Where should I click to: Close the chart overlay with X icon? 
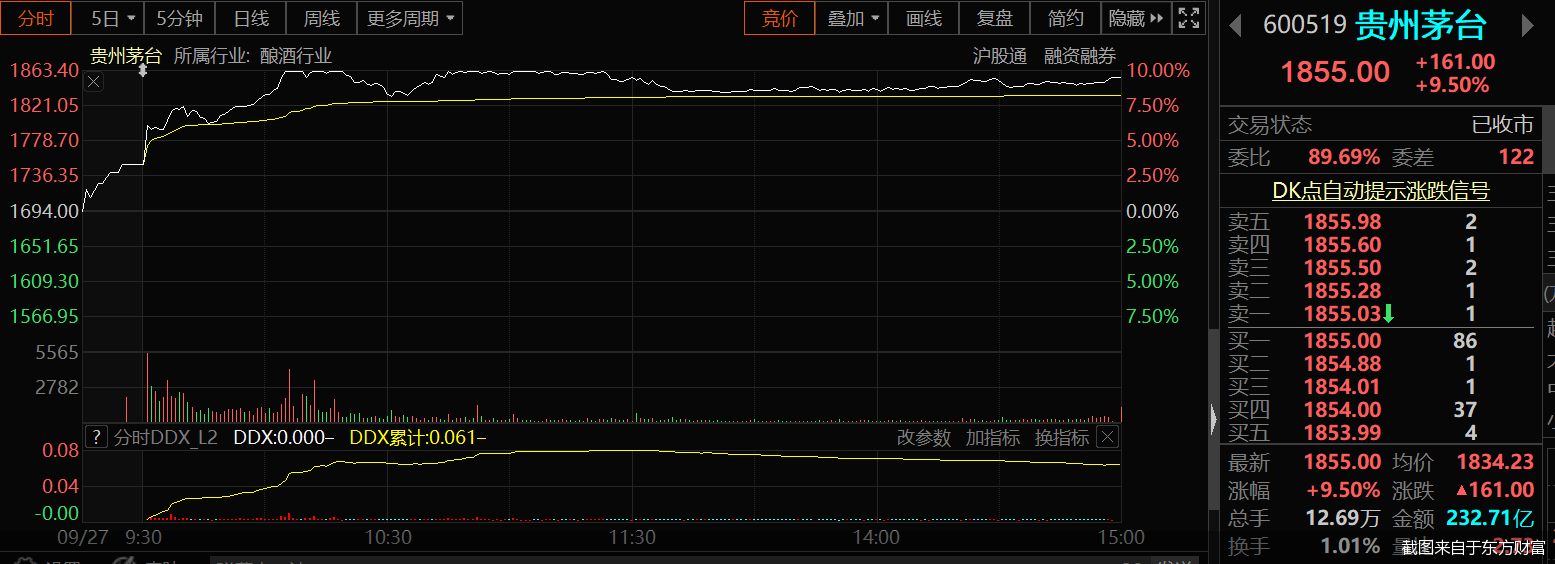pos(94,82)
